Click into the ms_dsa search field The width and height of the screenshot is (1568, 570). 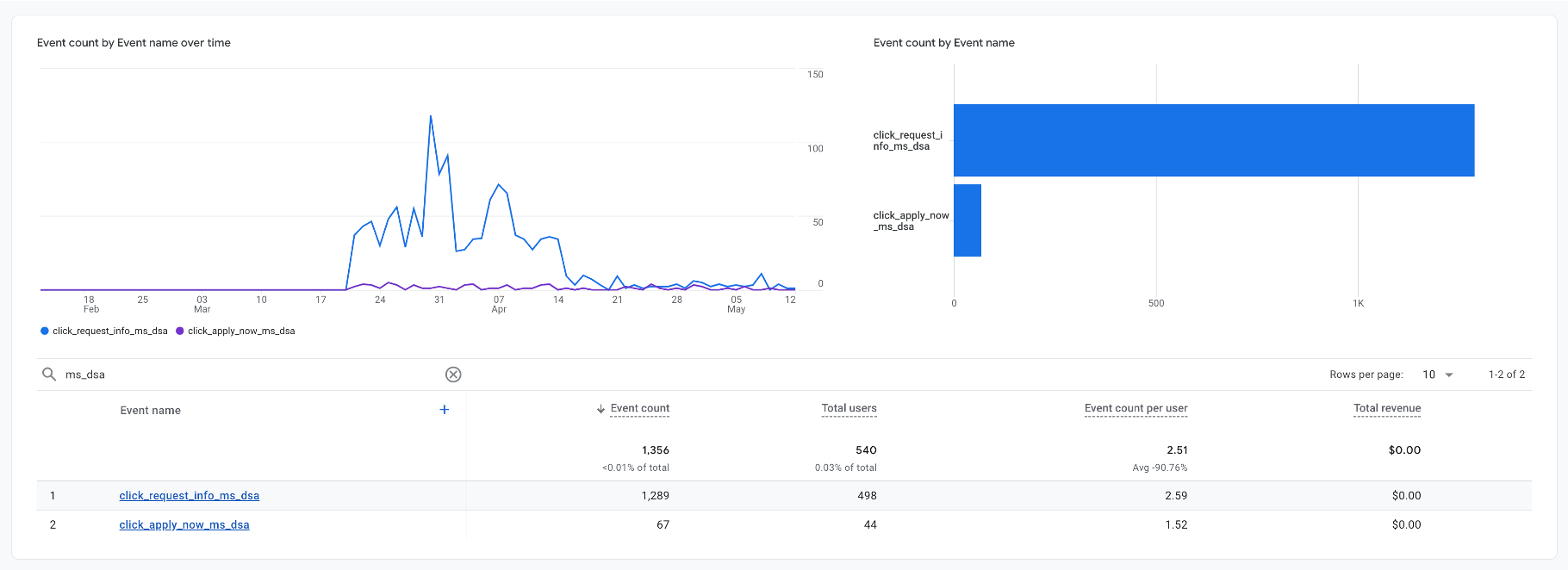pyautogui.click(x=250, y=375)
